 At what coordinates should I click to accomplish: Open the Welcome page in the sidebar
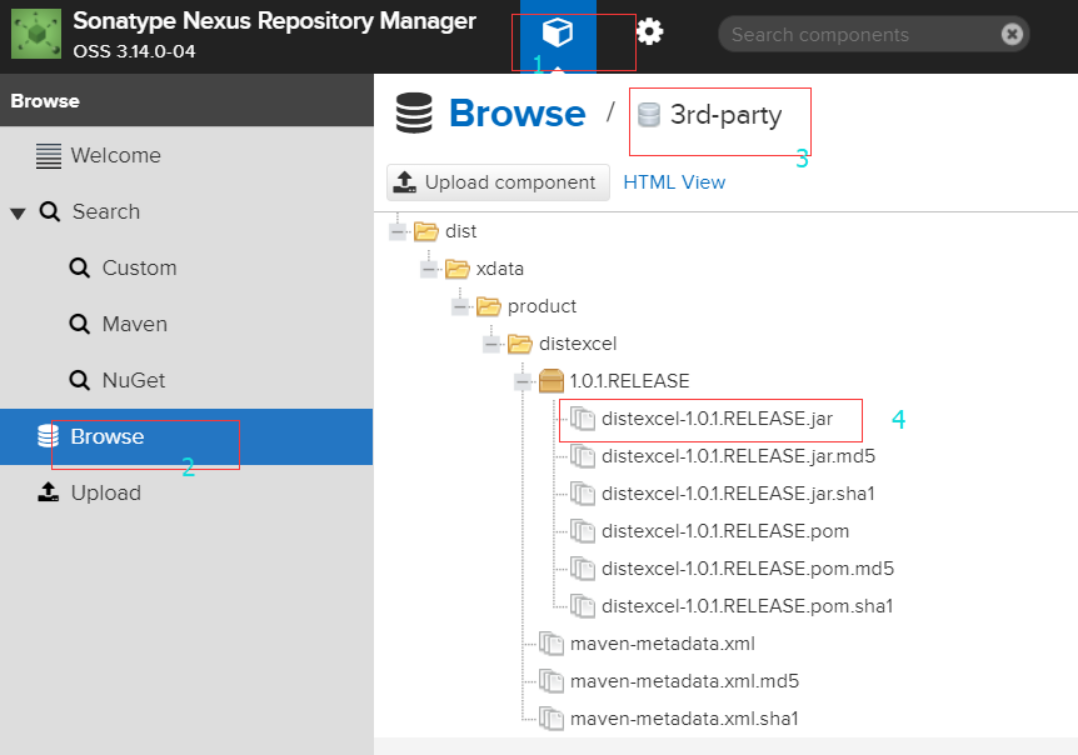pos(116,155)
